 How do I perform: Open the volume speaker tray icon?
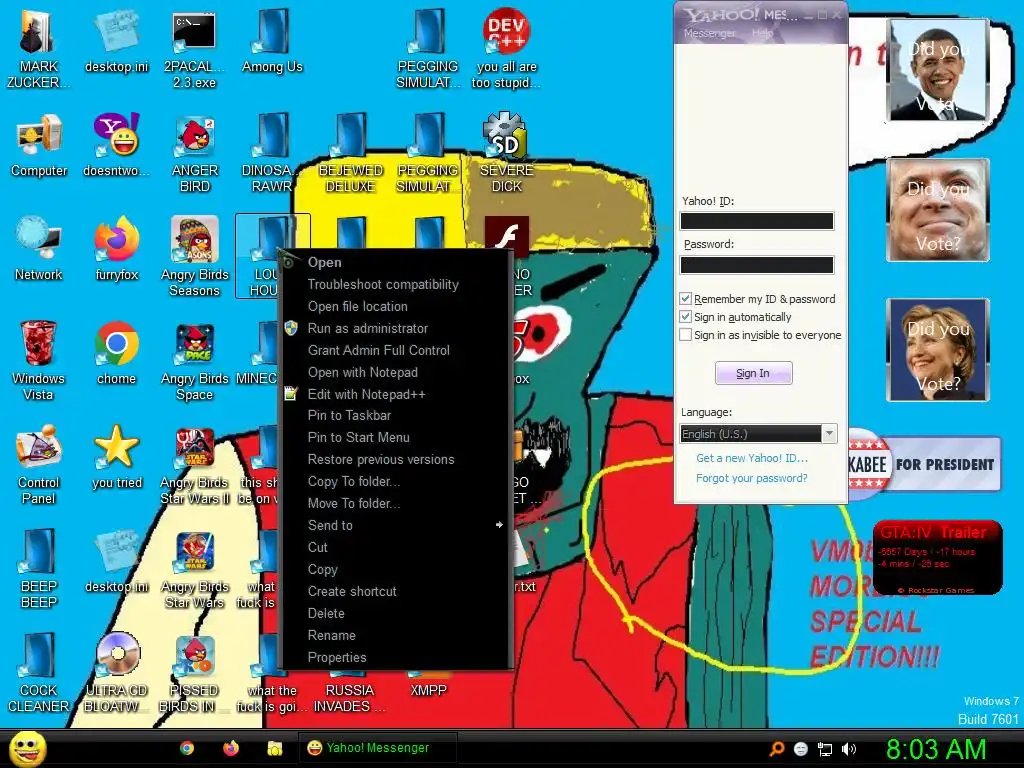[x=849, y=749]
